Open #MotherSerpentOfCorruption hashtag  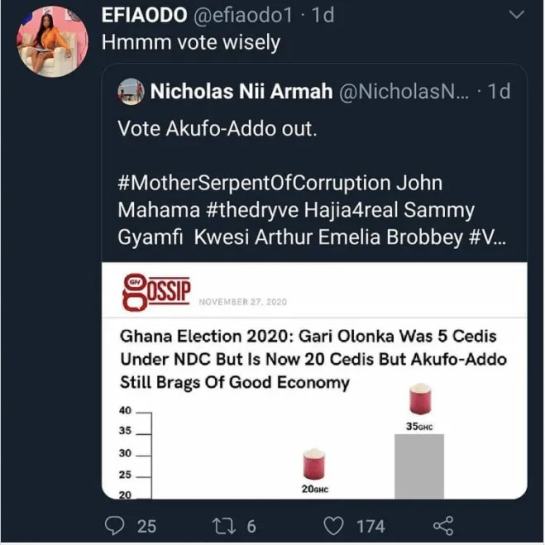pyautogui.click(x=254, y=183)
